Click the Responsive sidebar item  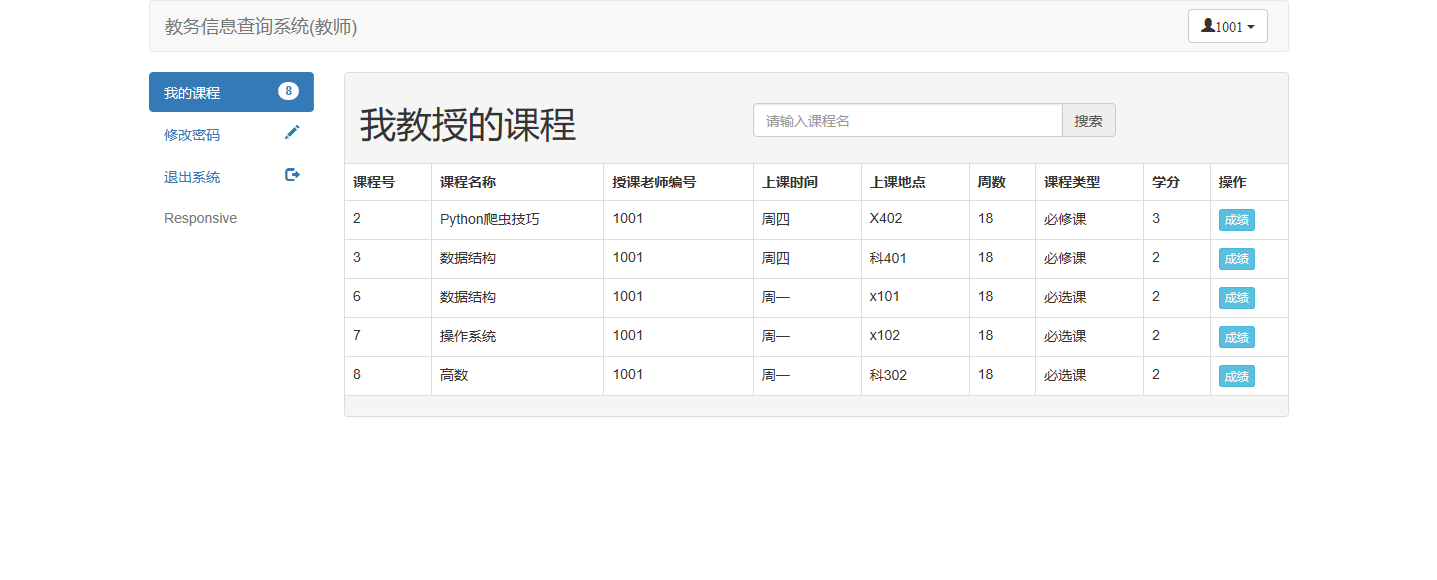point(200,218)
